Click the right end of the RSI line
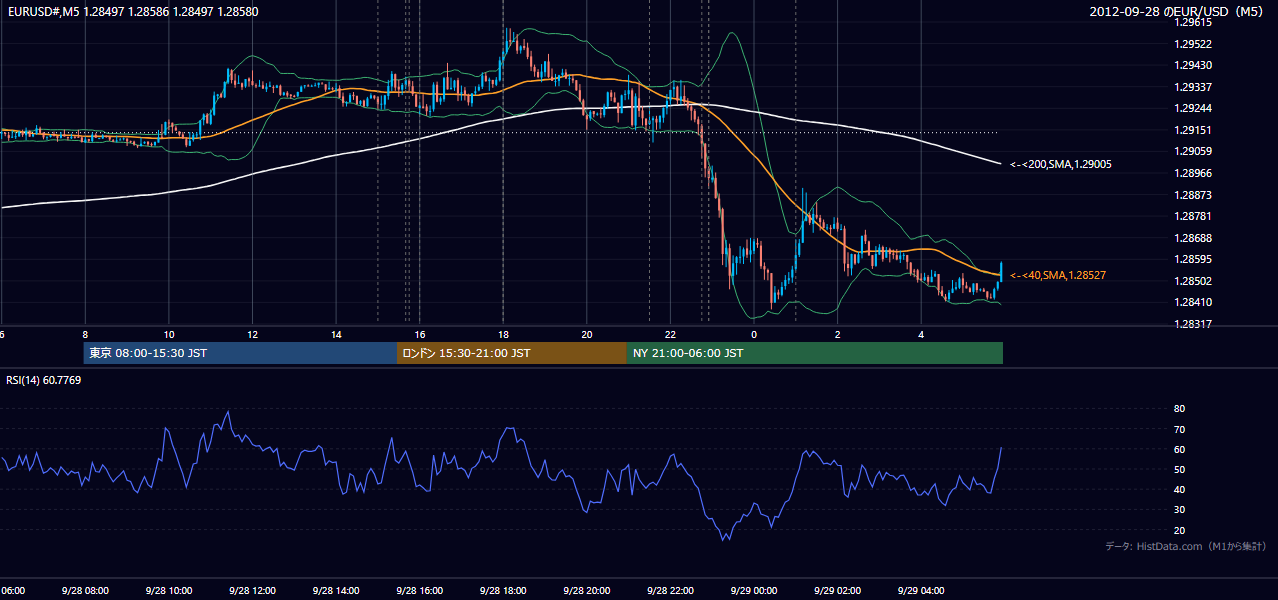The image size is (1278, 600). coord(1001,448)
